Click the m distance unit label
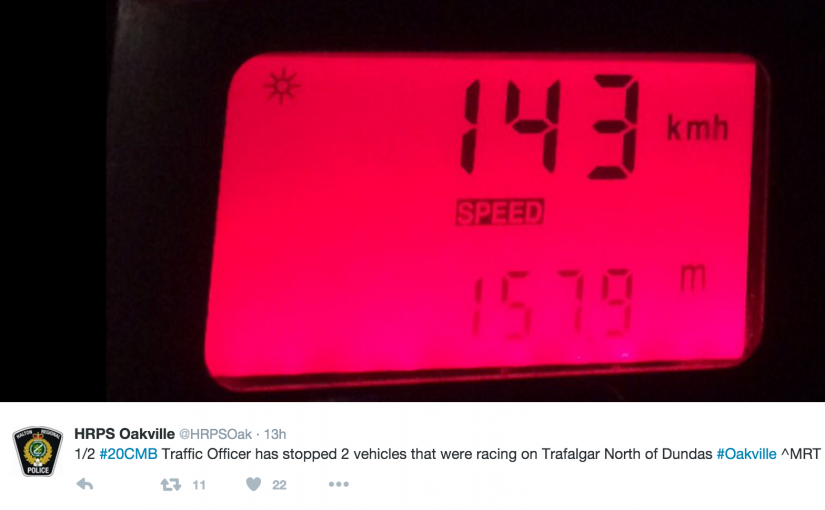The height and width of the screenshot is (510, 825). click(693, 278)
